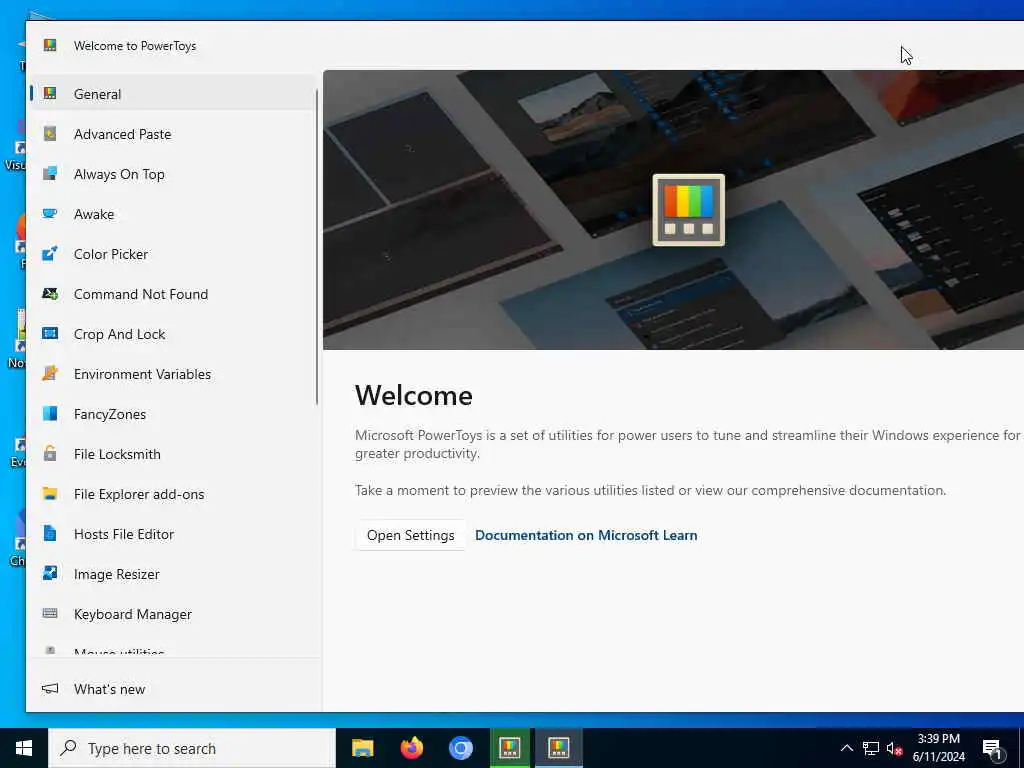The image size is (1024, 768).
Task: Open the clock showing 3:39 PM
Action: coord(938,748)
